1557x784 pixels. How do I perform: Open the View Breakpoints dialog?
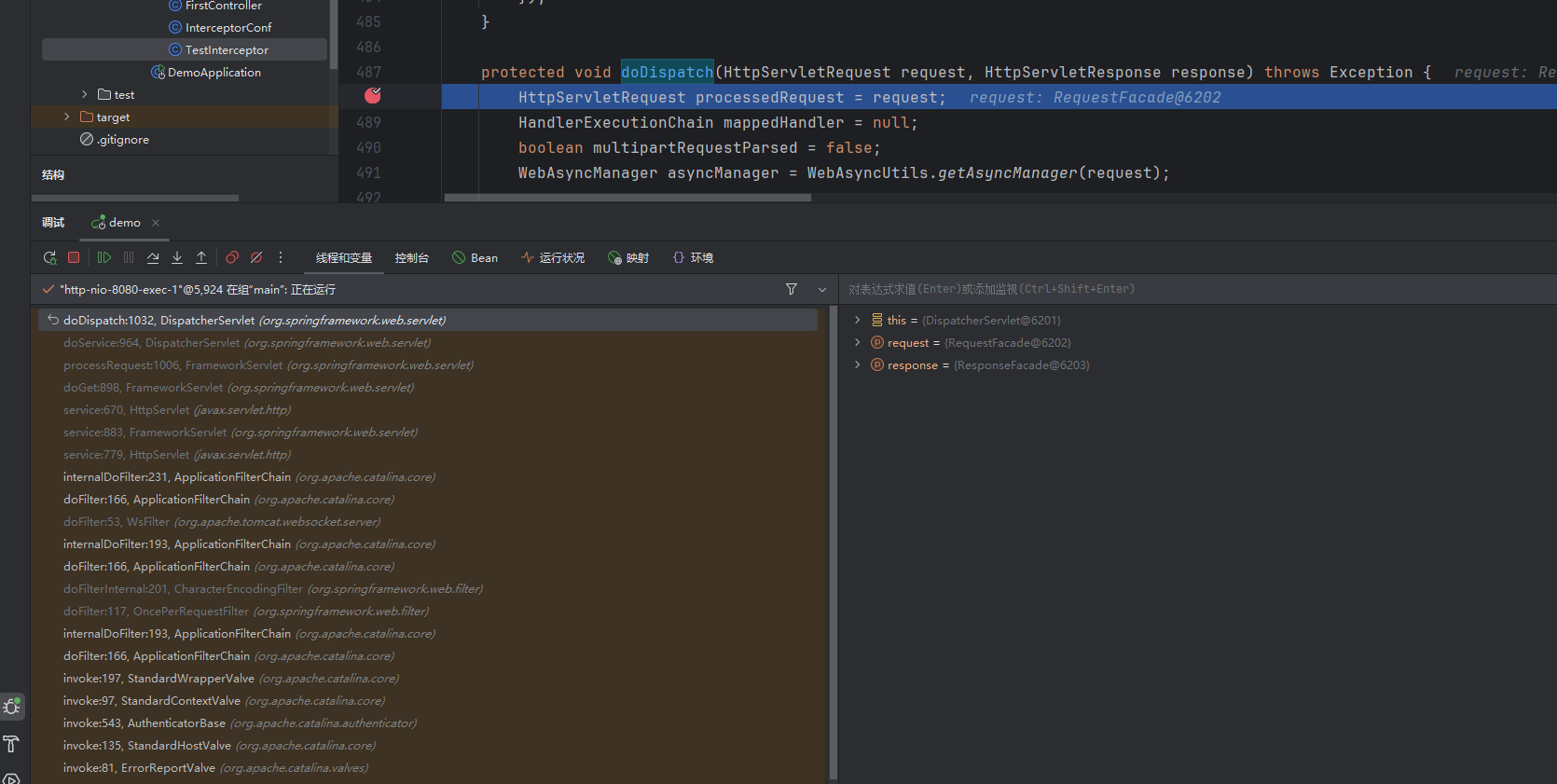(x=232, y=258)
